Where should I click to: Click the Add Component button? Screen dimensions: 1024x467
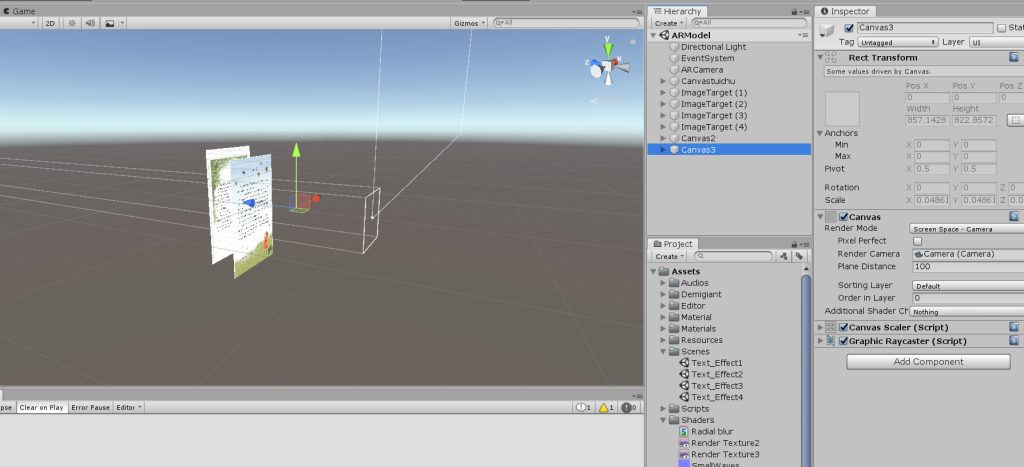tap(928, 362)
